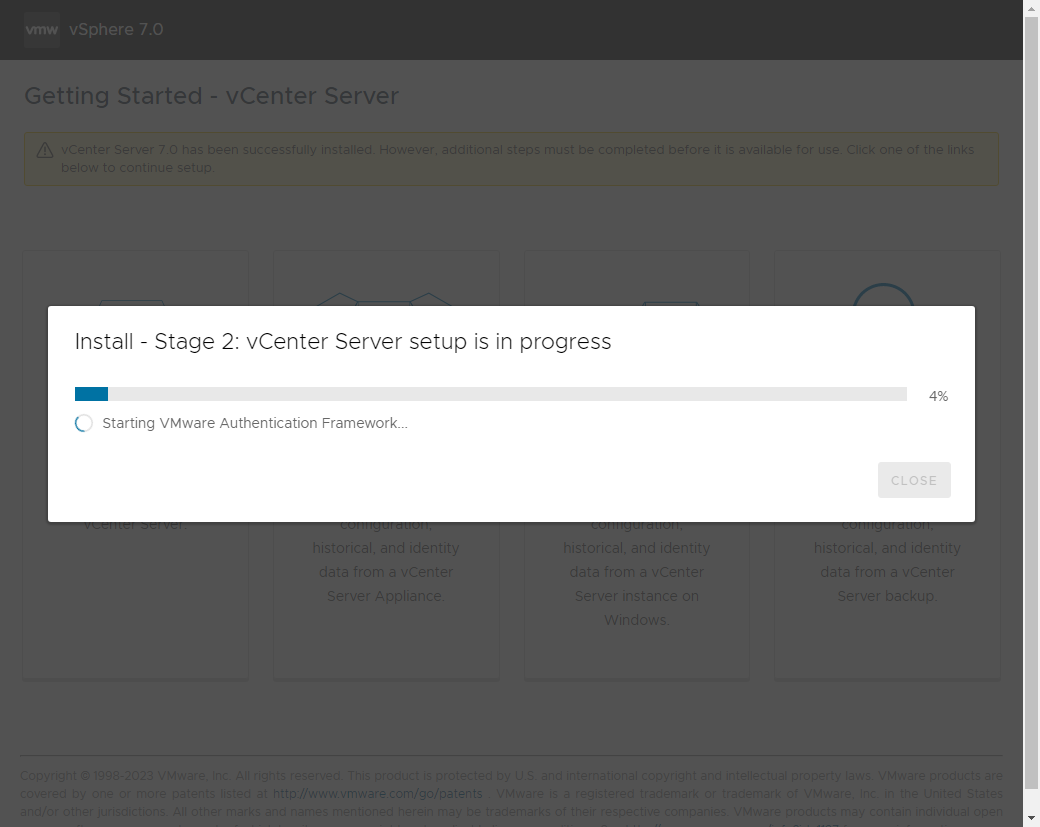The image size is (1040, 827).
Task: Click the vmw logo in the header
Action: pos(42,29)
